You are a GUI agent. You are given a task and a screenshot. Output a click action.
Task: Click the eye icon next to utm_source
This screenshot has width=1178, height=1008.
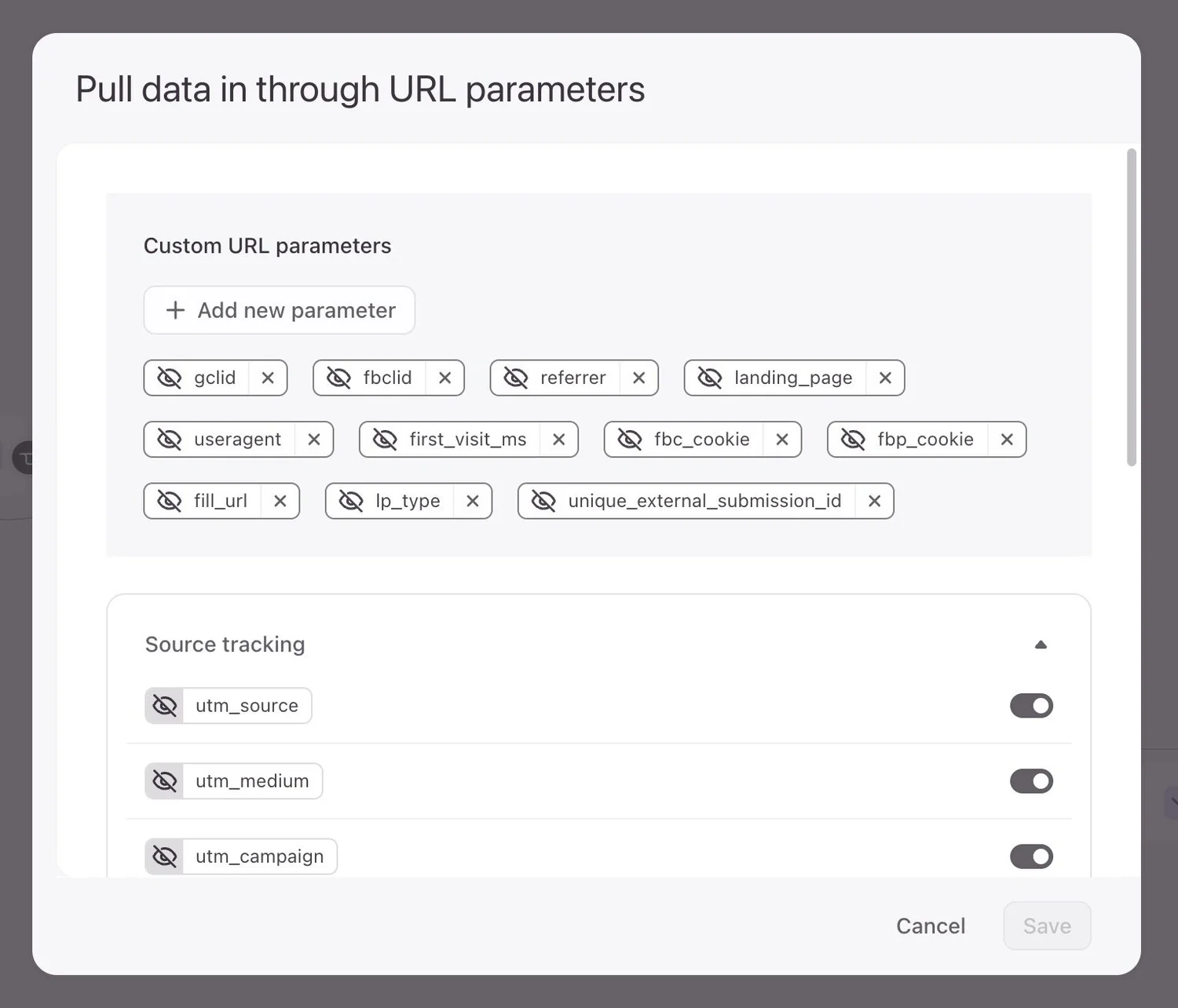164,705
